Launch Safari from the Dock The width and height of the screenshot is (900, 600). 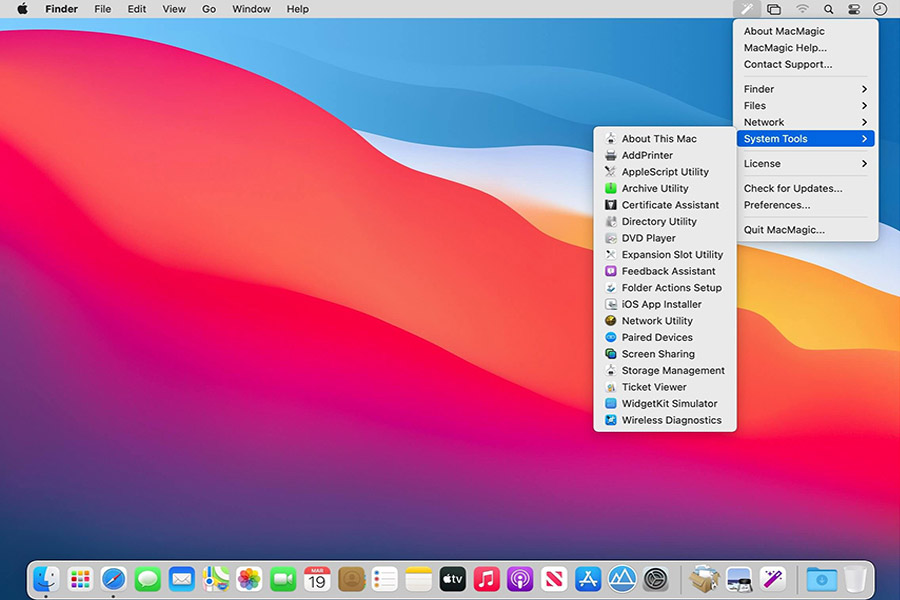113,578
